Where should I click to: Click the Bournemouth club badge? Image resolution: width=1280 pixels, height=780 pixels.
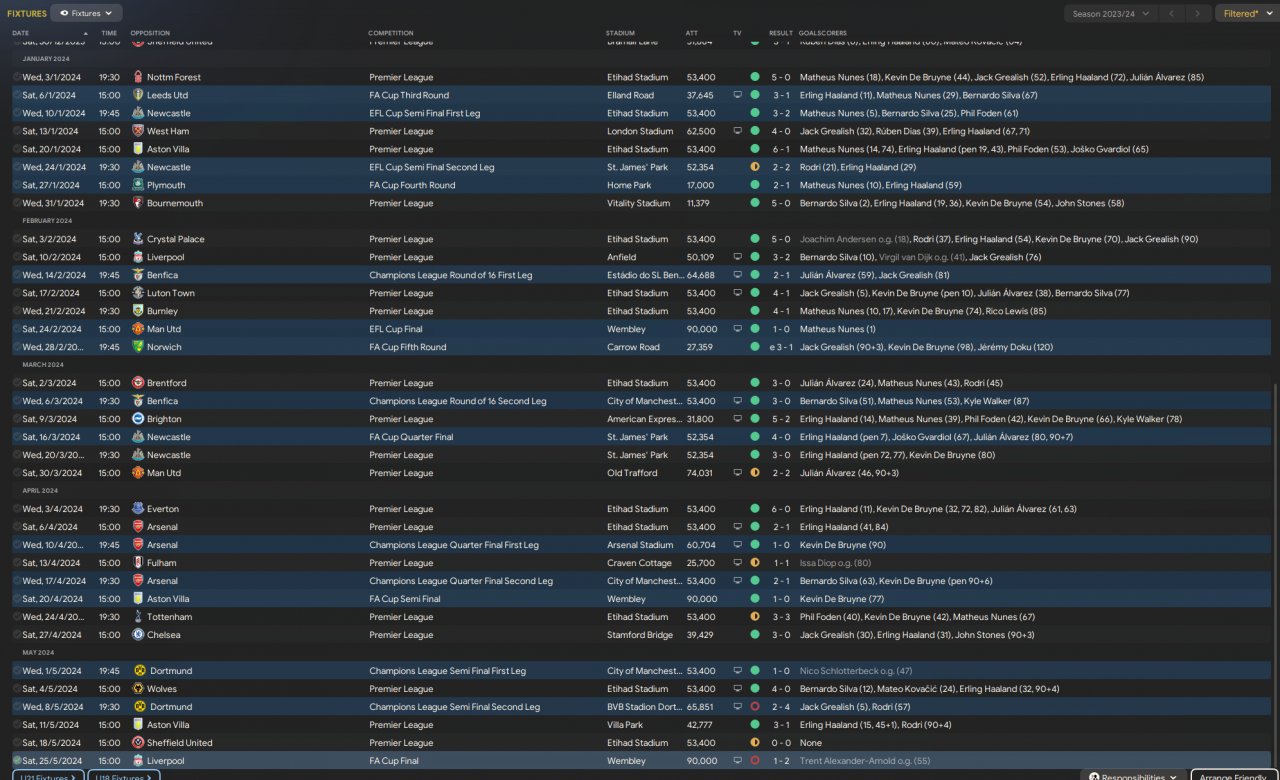pos(138,203)
